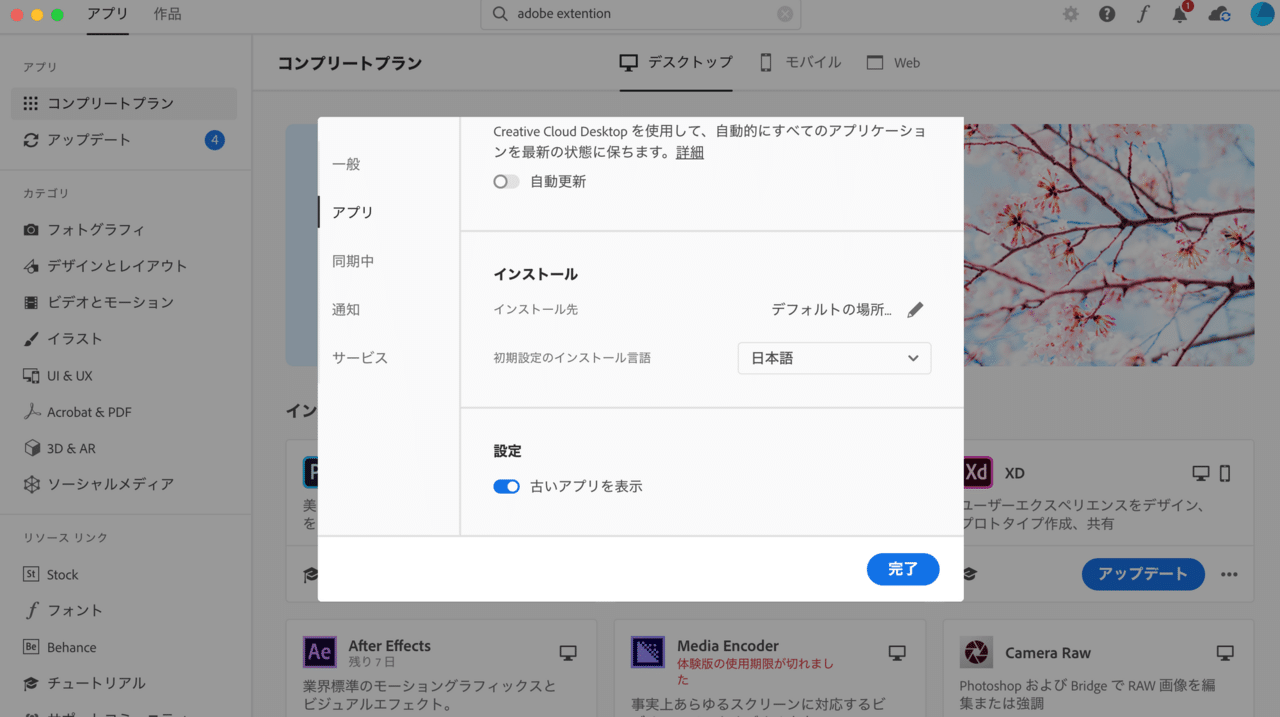Open the cloud sync status icon

tap(1219, 14)
